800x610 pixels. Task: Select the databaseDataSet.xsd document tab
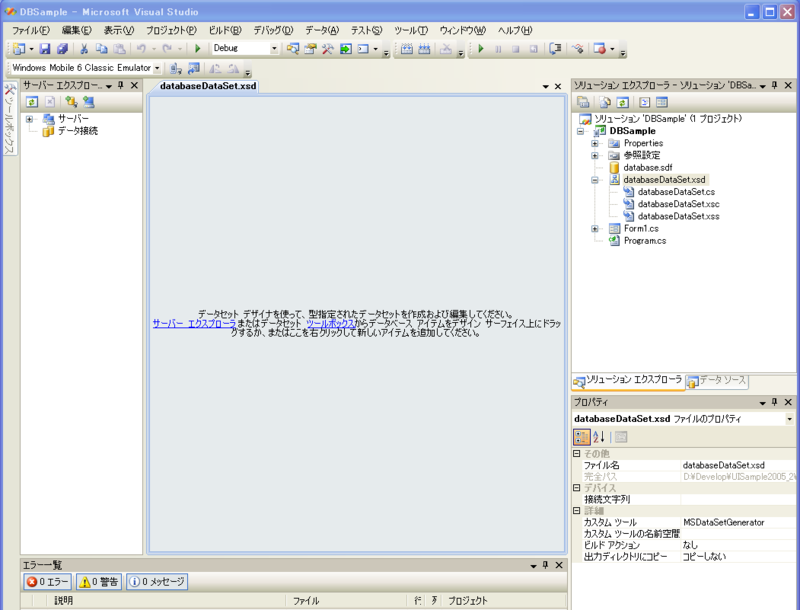[208, 86]
